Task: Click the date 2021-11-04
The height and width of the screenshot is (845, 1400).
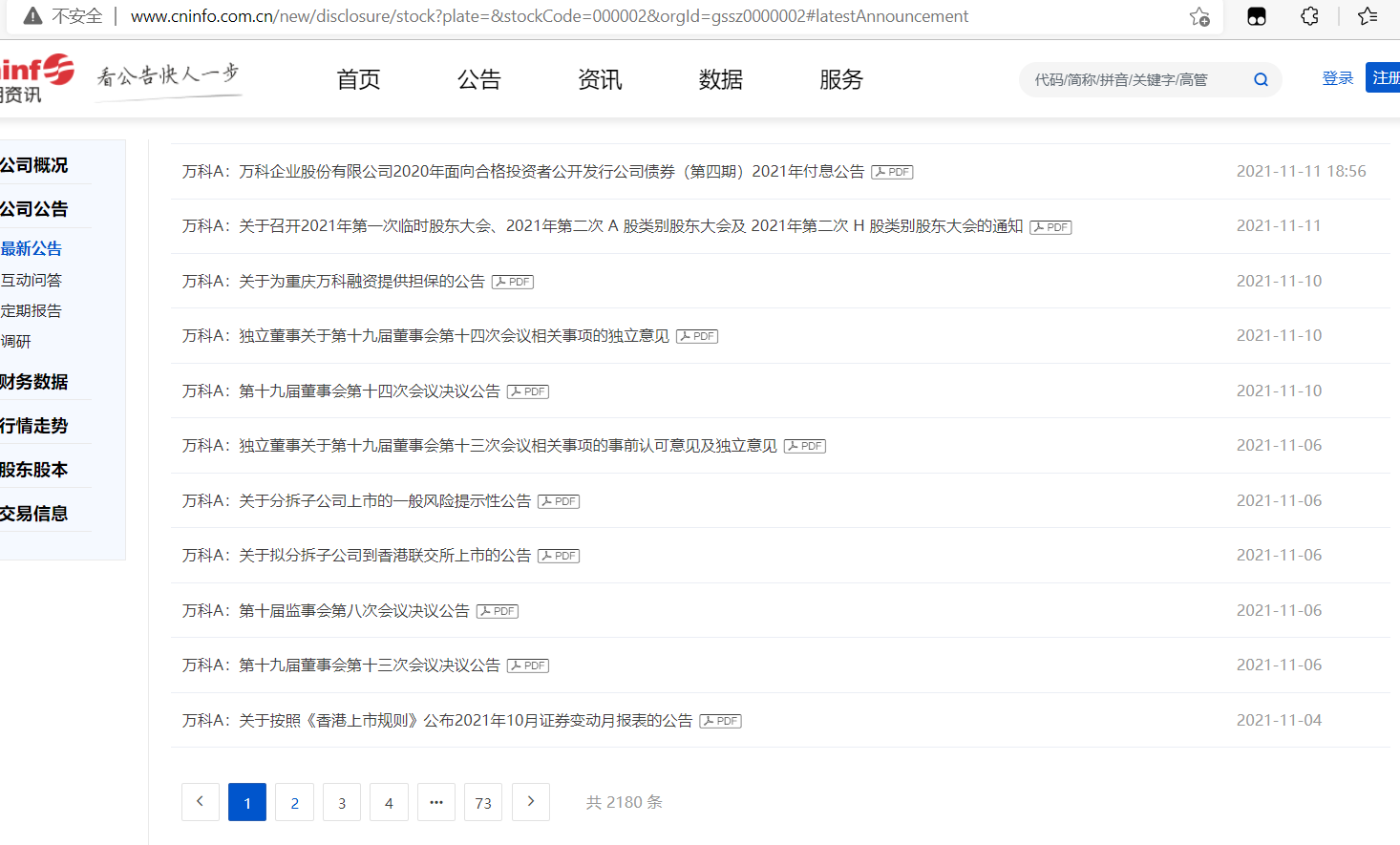Action: point(1280,720)
